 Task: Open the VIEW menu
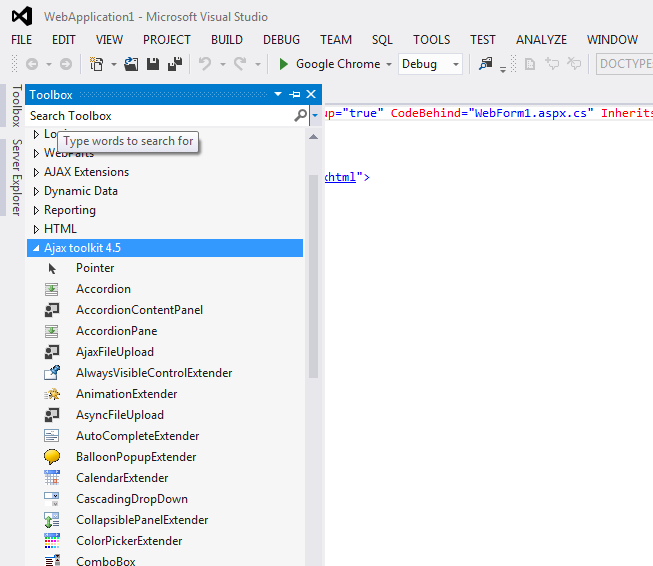coord(109,40)
